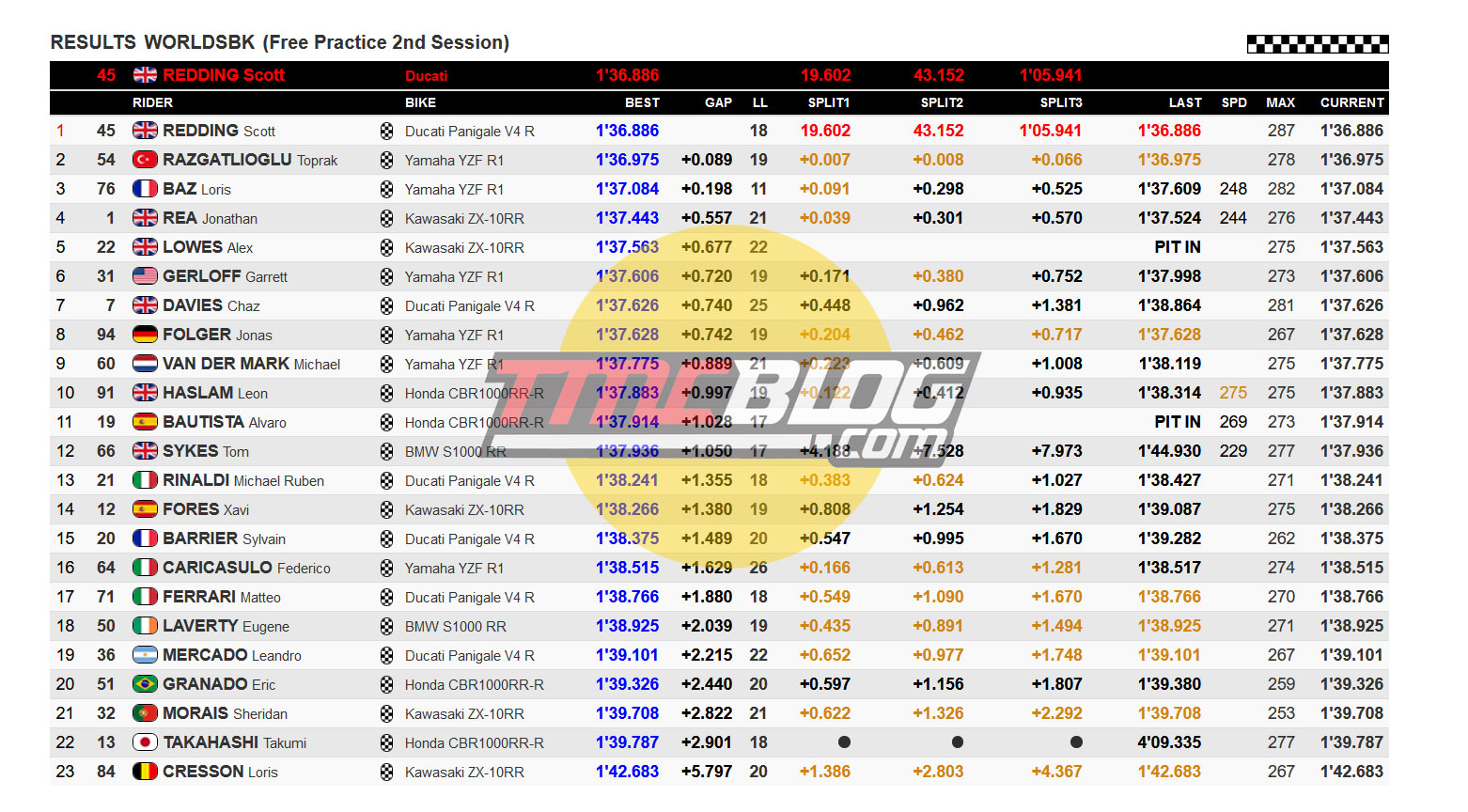Click 'PIT IN' in the BAUTISTA row
Screen dimensions: 1468x812
(1178, 422)
